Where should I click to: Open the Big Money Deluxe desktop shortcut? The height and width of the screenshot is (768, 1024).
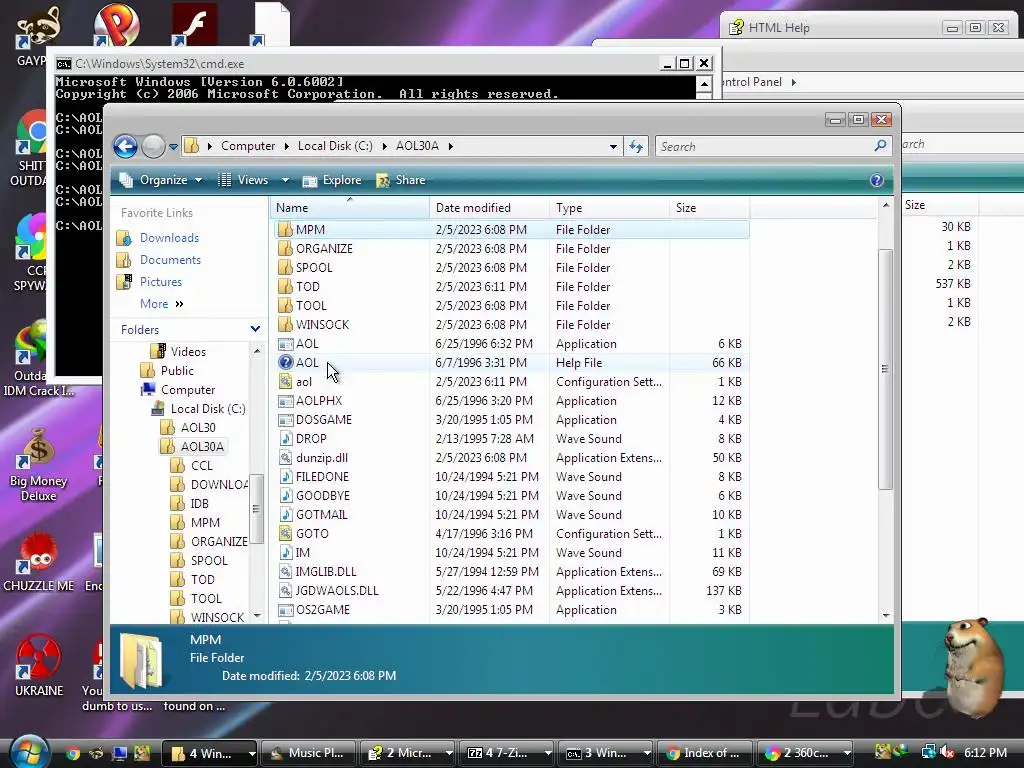[39, 464]
